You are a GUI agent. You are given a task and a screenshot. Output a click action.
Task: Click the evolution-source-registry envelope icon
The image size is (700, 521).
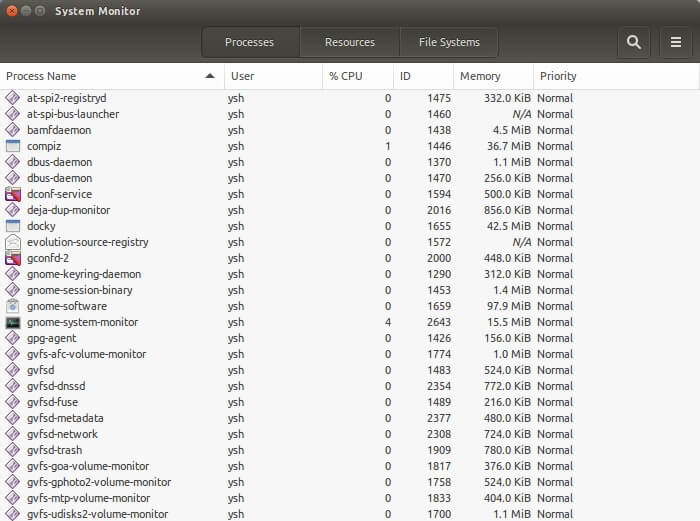(12, 242)
